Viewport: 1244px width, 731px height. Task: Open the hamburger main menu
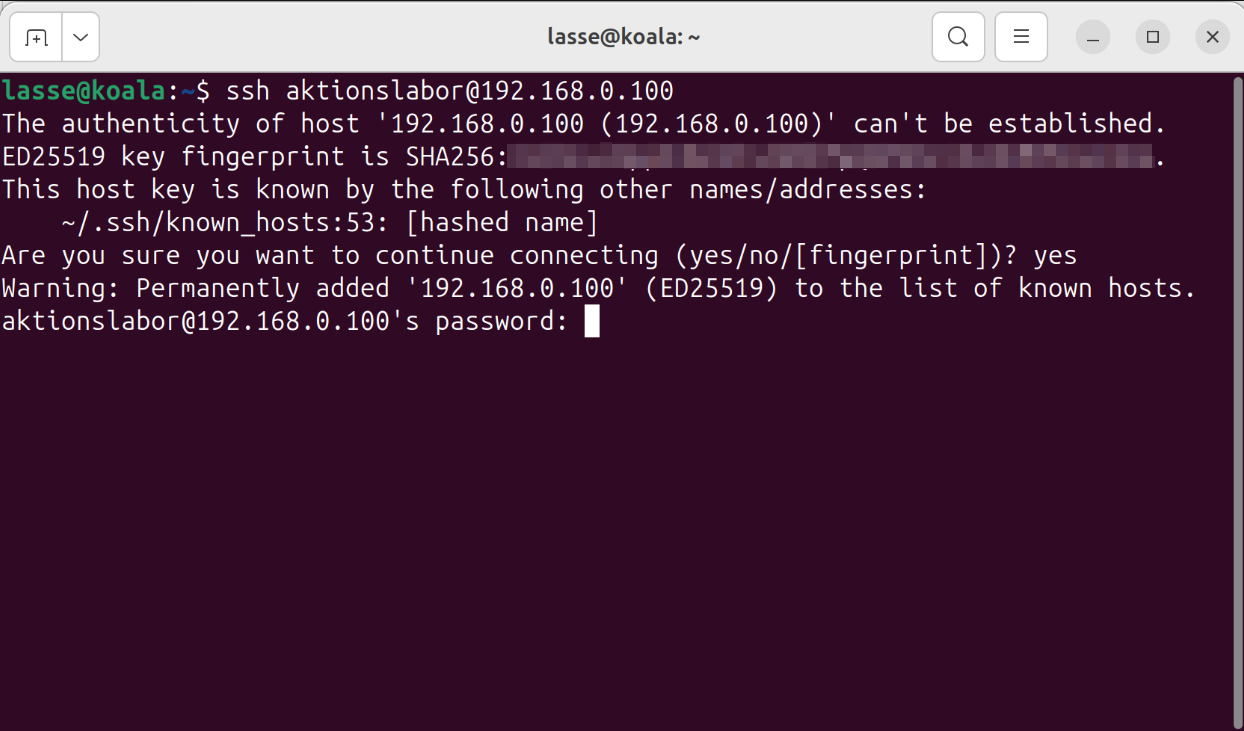pyautogui.click(x=1021, y=38)
